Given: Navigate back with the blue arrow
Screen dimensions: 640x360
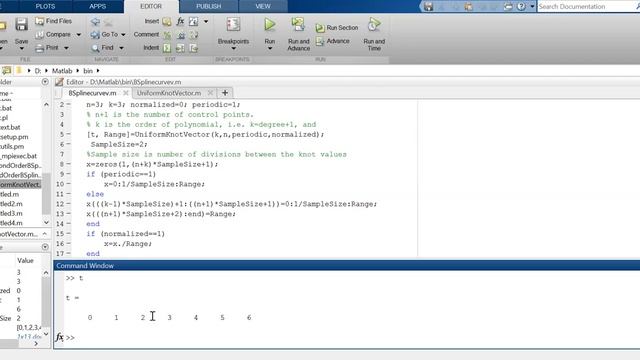Looking at the screenshot, I should pos(95,21).
